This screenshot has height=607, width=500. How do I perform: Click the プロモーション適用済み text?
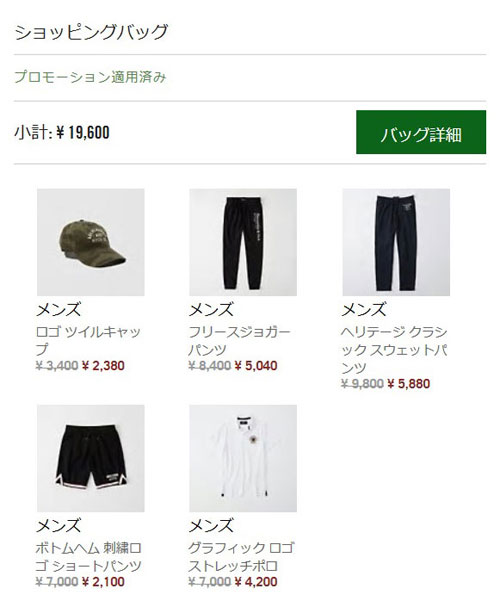tap(90, 77)
